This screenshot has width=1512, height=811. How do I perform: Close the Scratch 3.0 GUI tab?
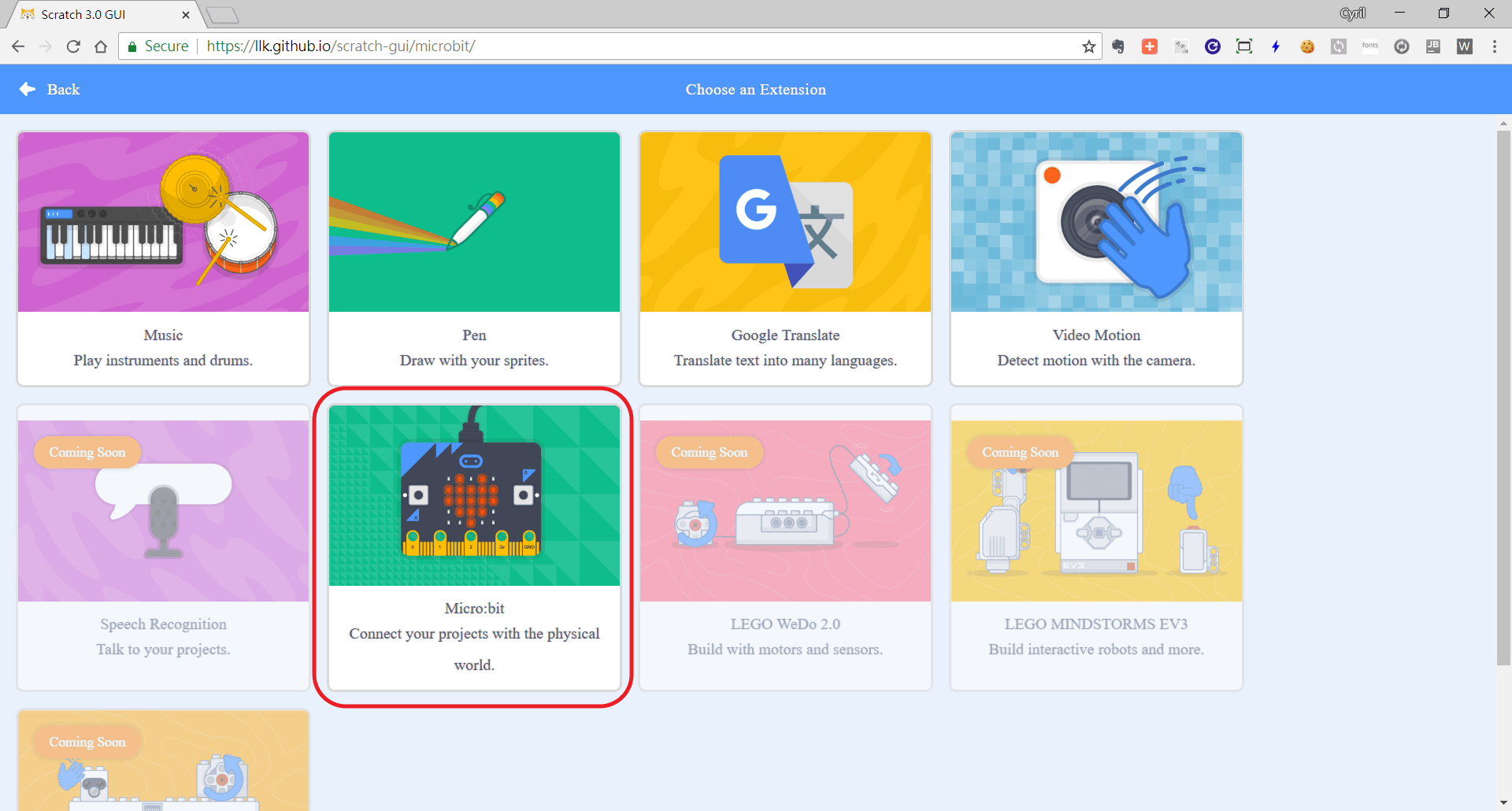(186, 14)
